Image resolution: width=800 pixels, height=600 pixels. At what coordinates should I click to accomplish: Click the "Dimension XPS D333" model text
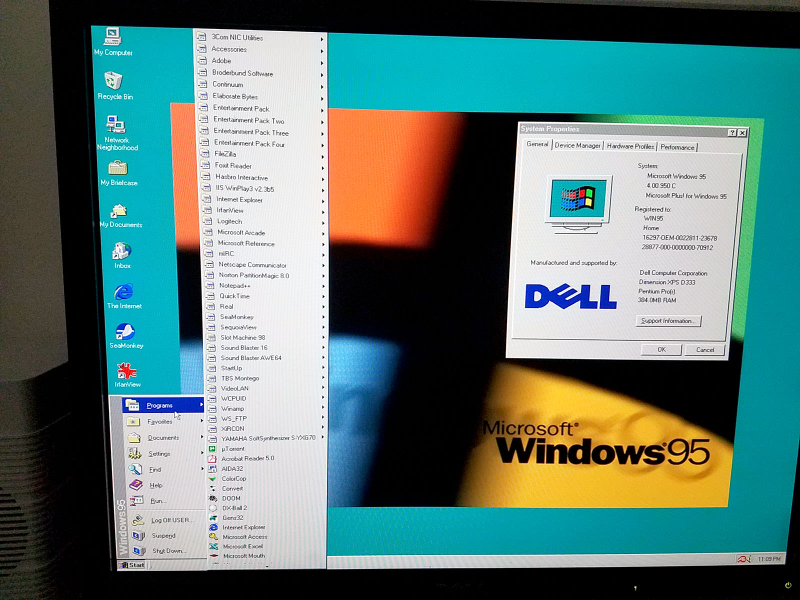coord(667,282)
